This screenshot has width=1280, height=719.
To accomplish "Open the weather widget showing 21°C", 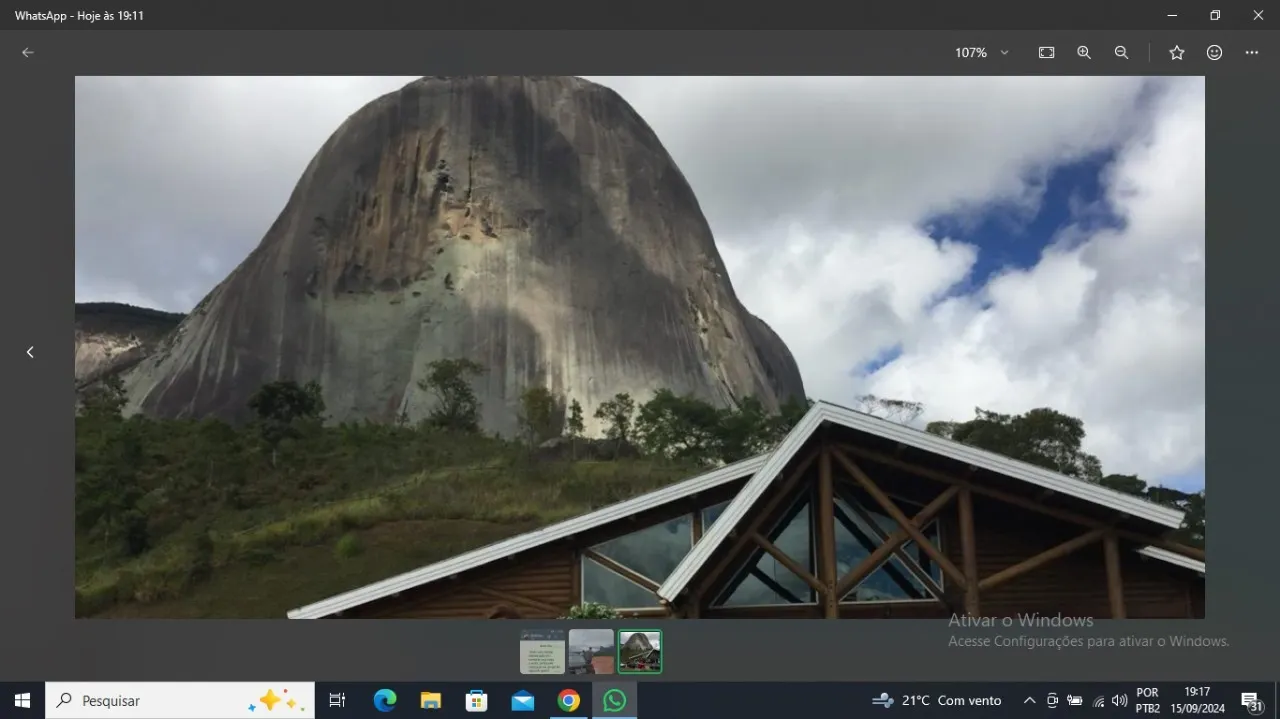I will point(936,700).
